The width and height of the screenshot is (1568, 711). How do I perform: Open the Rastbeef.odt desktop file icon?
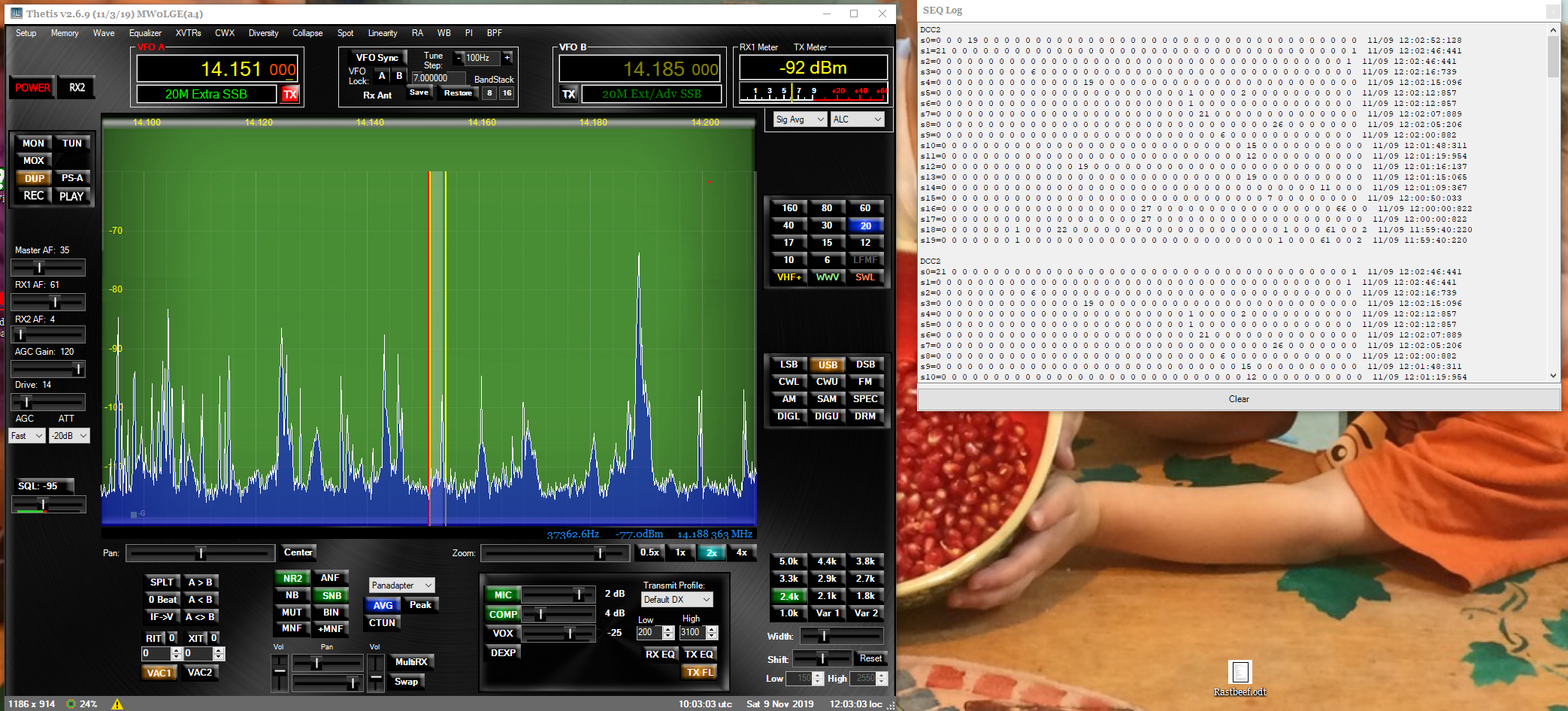pos(1240,673)
